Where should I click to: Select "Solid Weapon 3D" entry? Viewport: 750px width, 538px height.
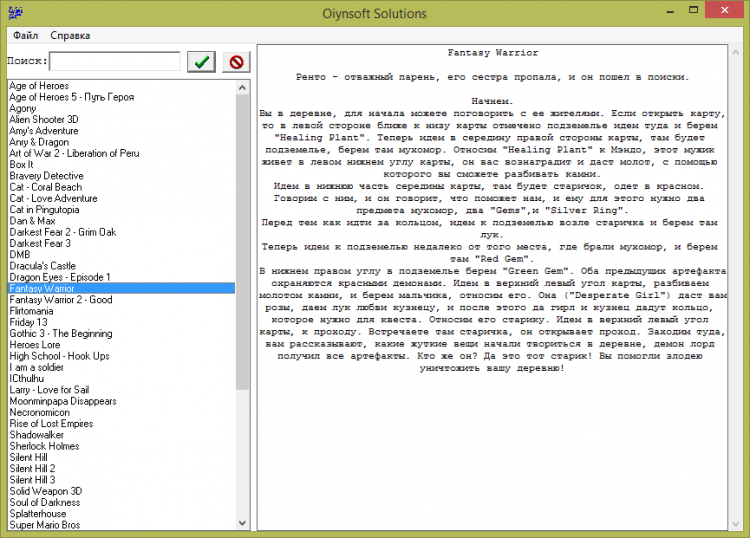121,491
